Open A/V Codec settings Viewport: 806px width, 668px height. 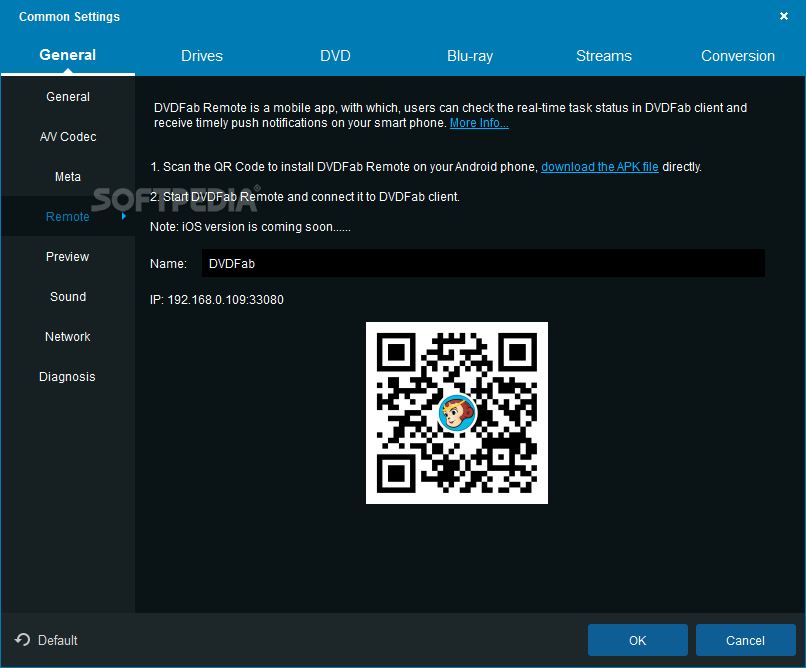[68, 137]
